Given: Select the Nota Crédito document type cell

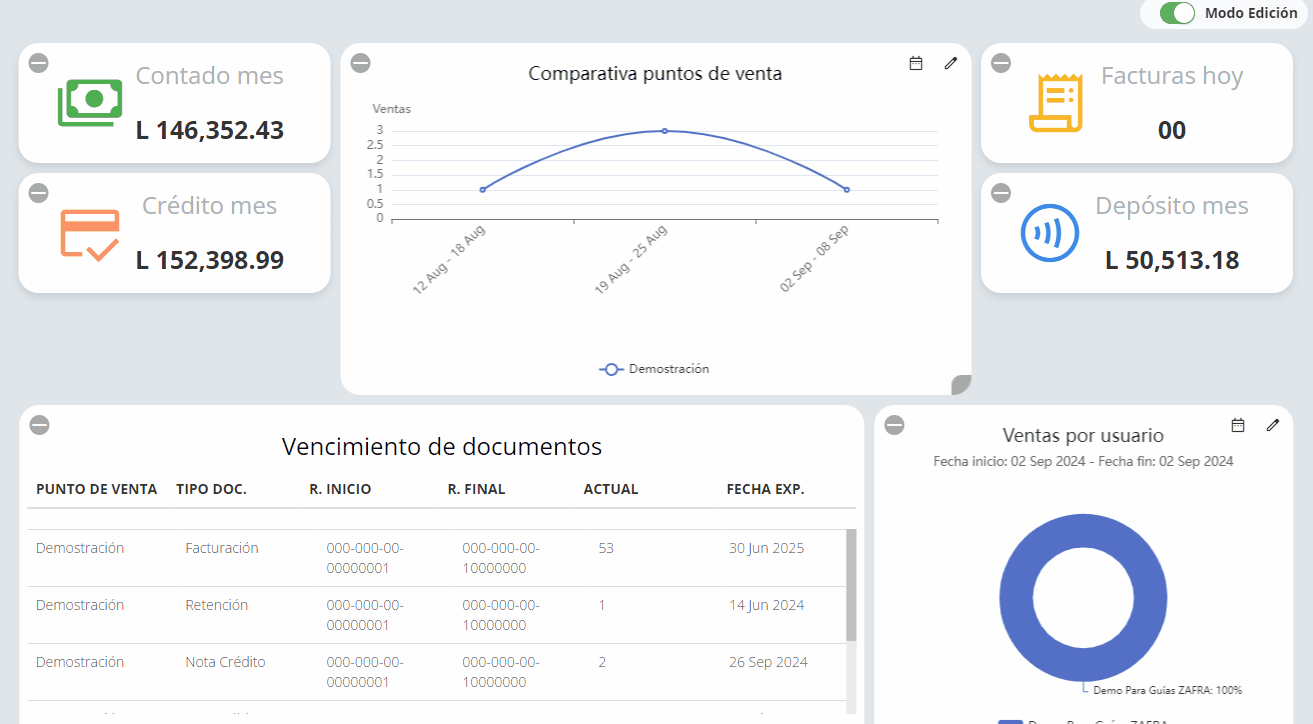Looking at the screenshot, I should (x=225, y=662).
